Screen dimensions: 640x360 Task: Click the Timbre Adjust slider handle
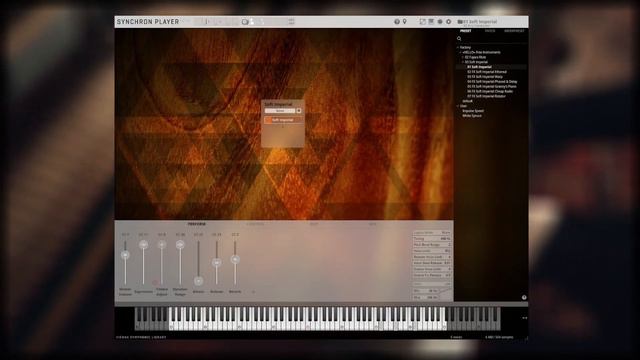click(162, 244)
